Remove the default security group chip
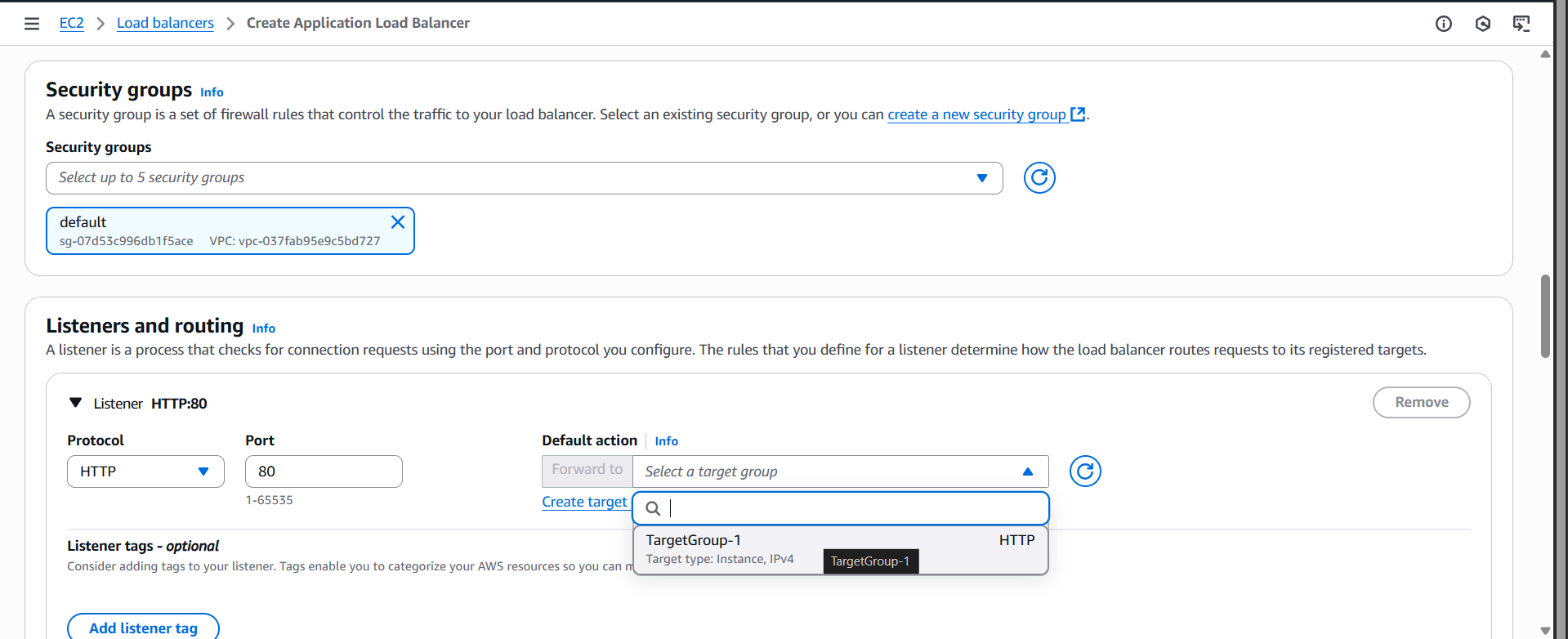The width and height of the screenshot is (1568, 639). [x=398, y=222]
